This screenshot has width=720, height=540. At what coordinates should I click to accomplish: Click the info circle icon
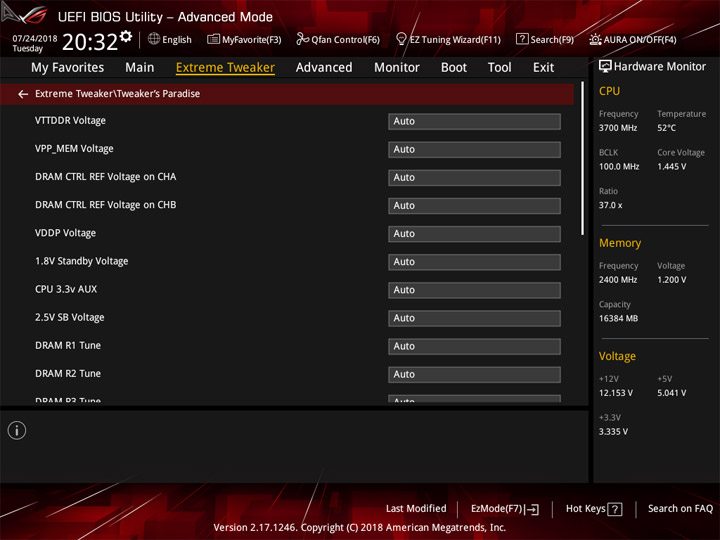coord(17,430)
